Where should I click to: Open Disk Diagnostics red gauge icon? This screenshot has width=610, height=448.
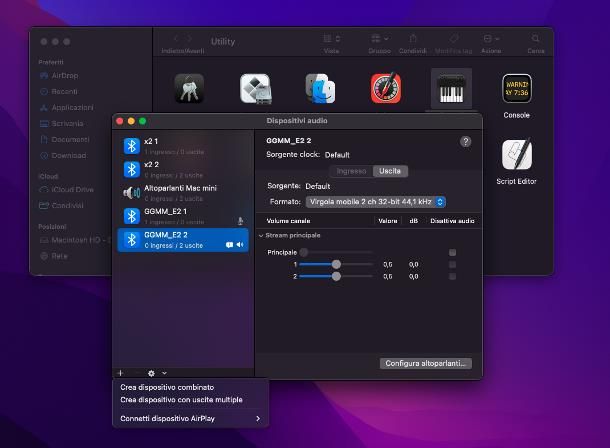(386, 88)
